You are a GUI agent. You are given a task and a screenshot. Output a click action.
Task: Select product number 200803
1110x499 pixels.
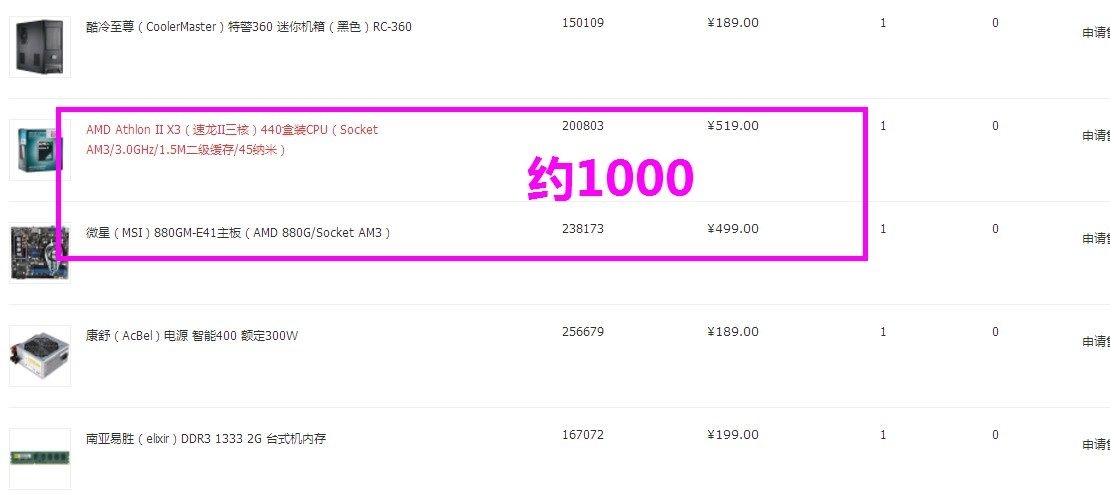[583, 126]
